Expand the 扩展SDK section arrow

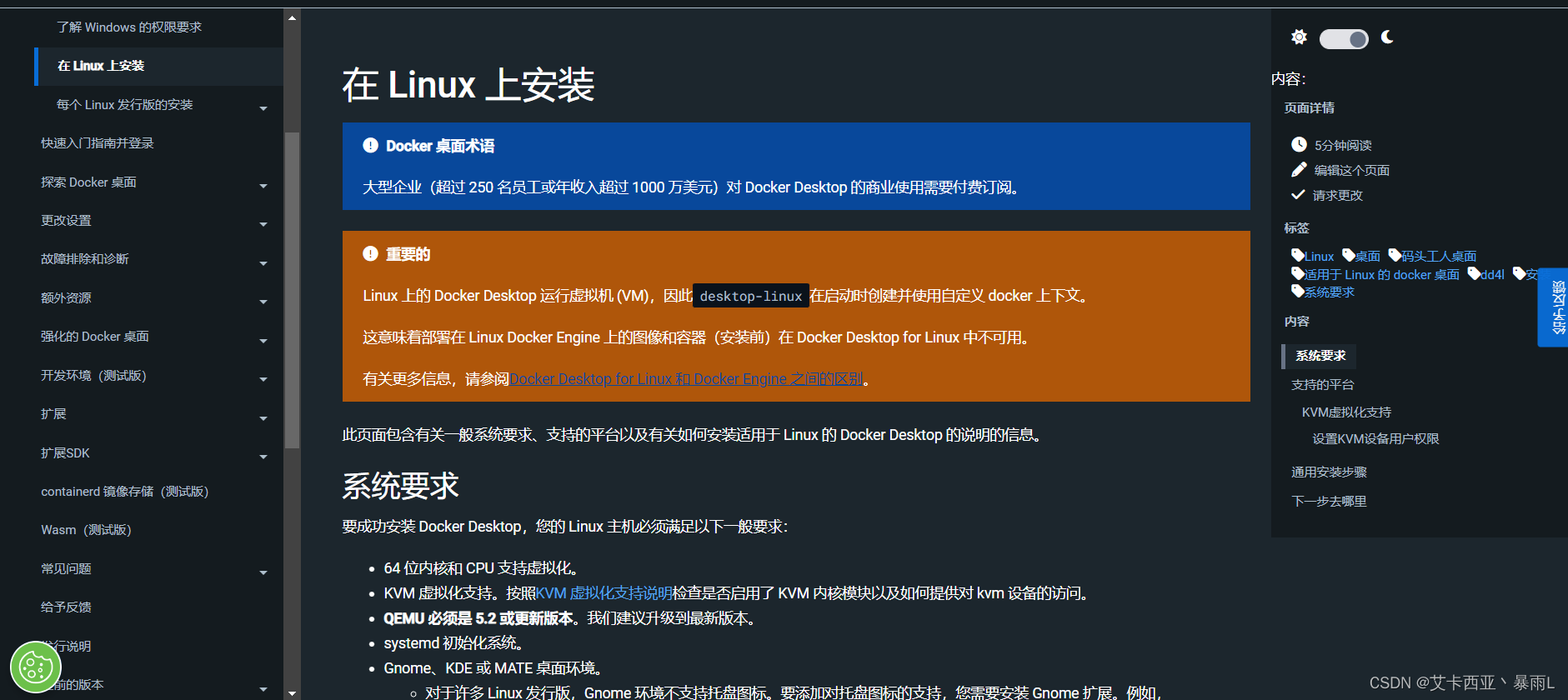click(x=263, y=457)
